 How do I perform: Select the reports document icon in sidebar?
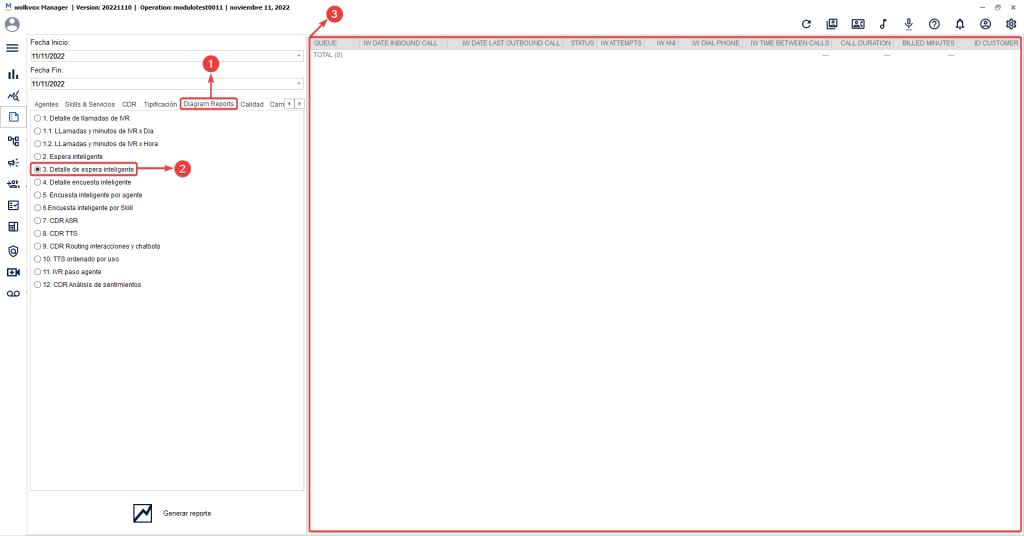[13, 117]
